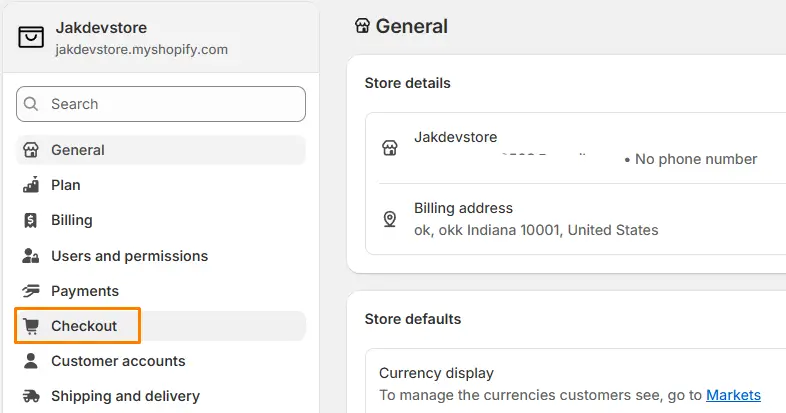786x413 pixels.
Task: Open the Checkout settings
Action: (x=161, y=326)
